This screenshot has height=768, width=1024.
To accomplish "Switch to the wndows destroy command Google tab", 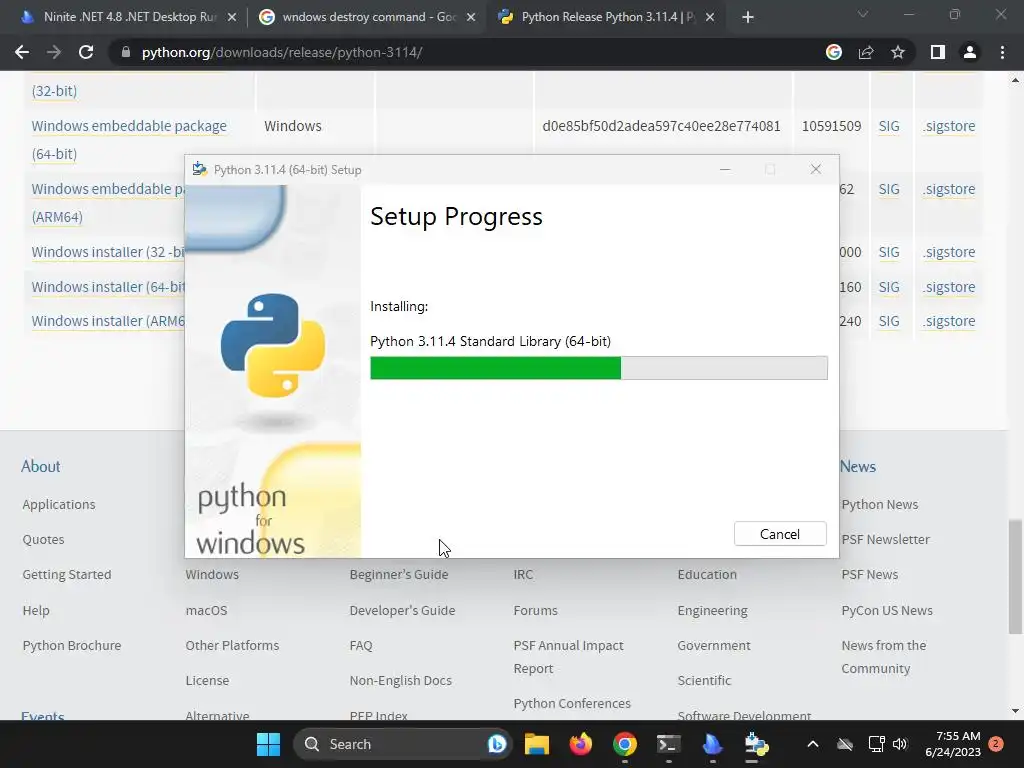I will coord(367,17).
